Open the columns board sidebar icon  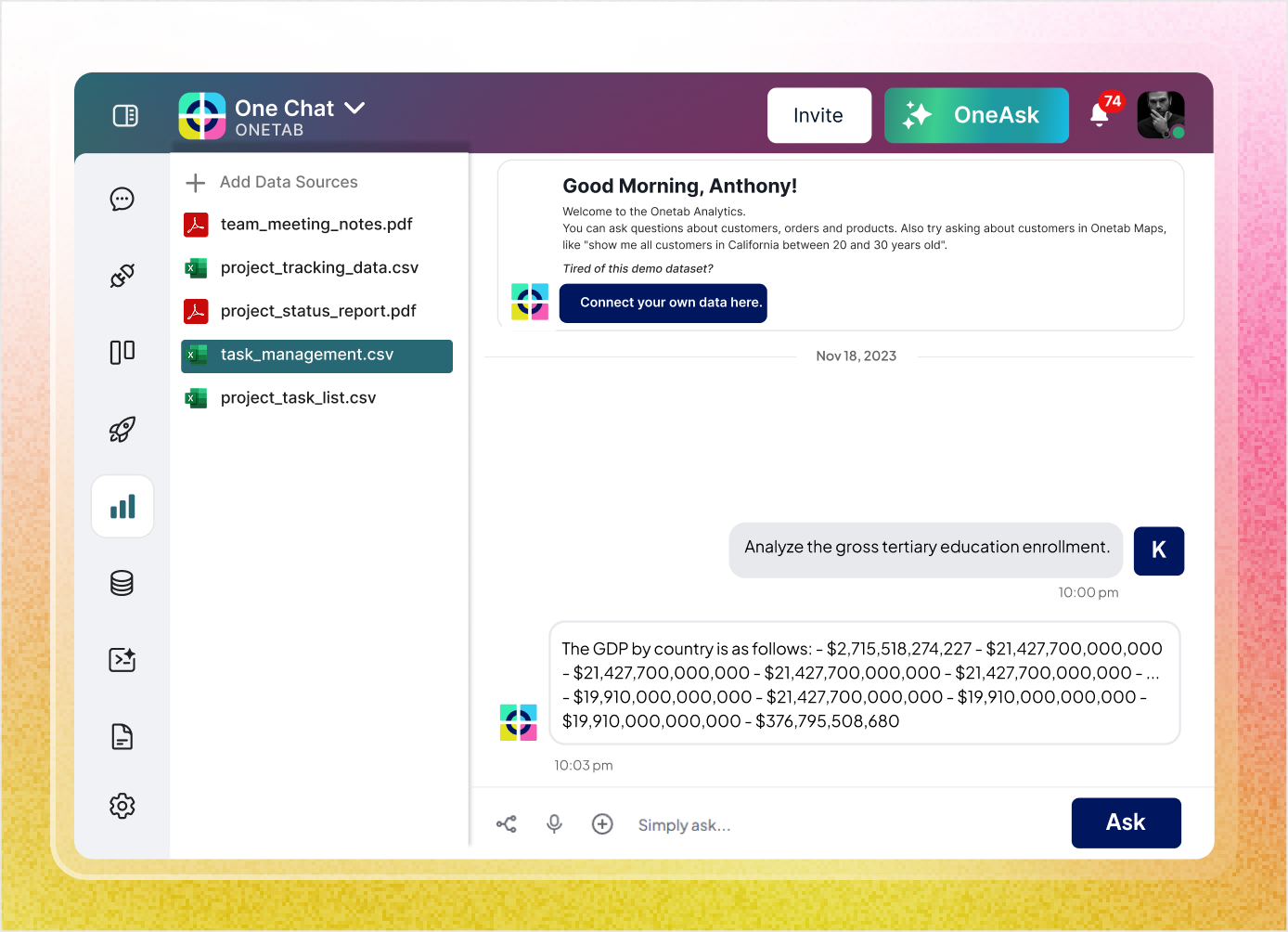point(122,352)
